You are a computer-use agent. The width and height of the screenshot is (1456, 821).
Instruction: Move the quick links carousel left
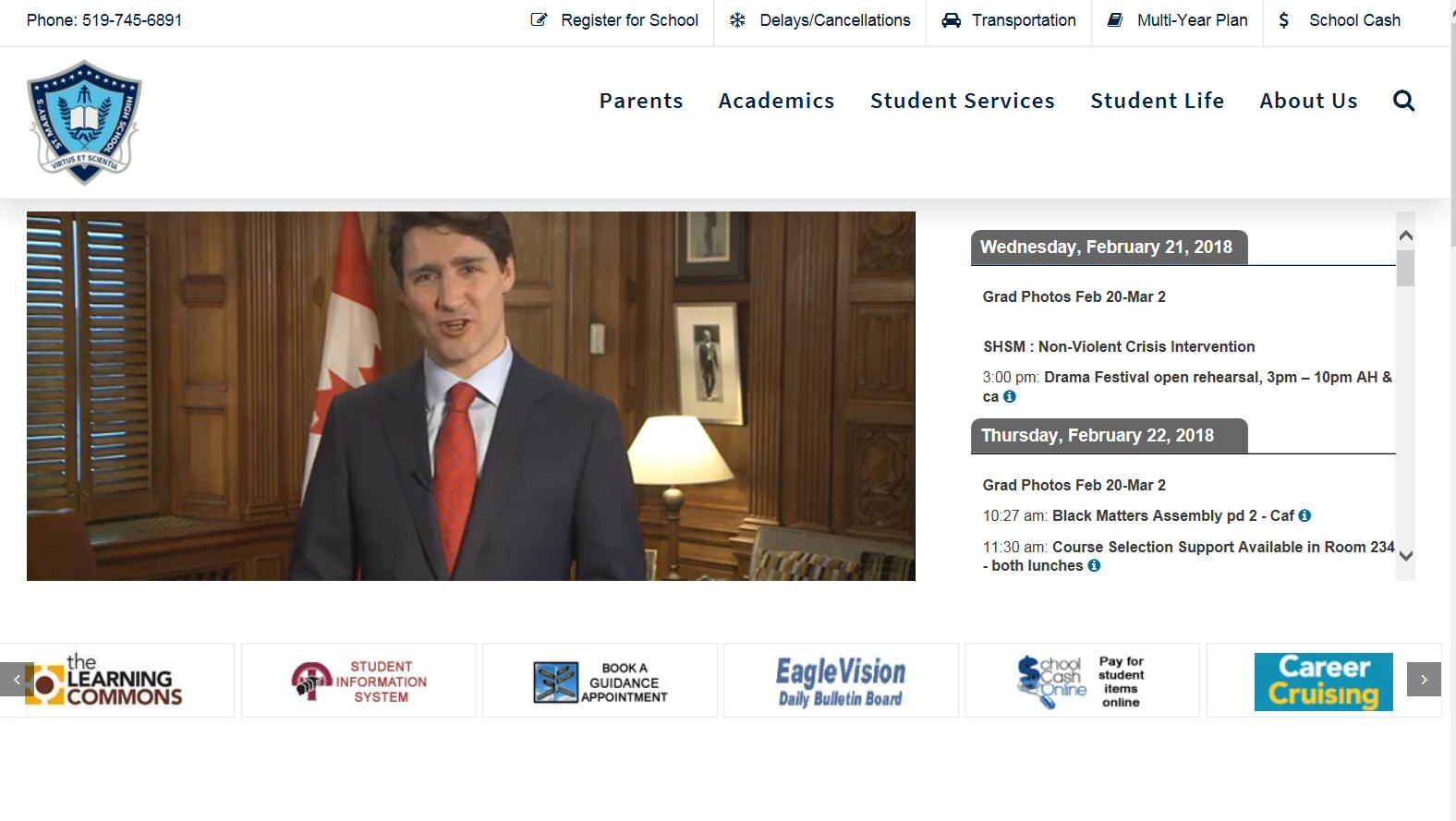pyautogui.click(x=17, y=680)
